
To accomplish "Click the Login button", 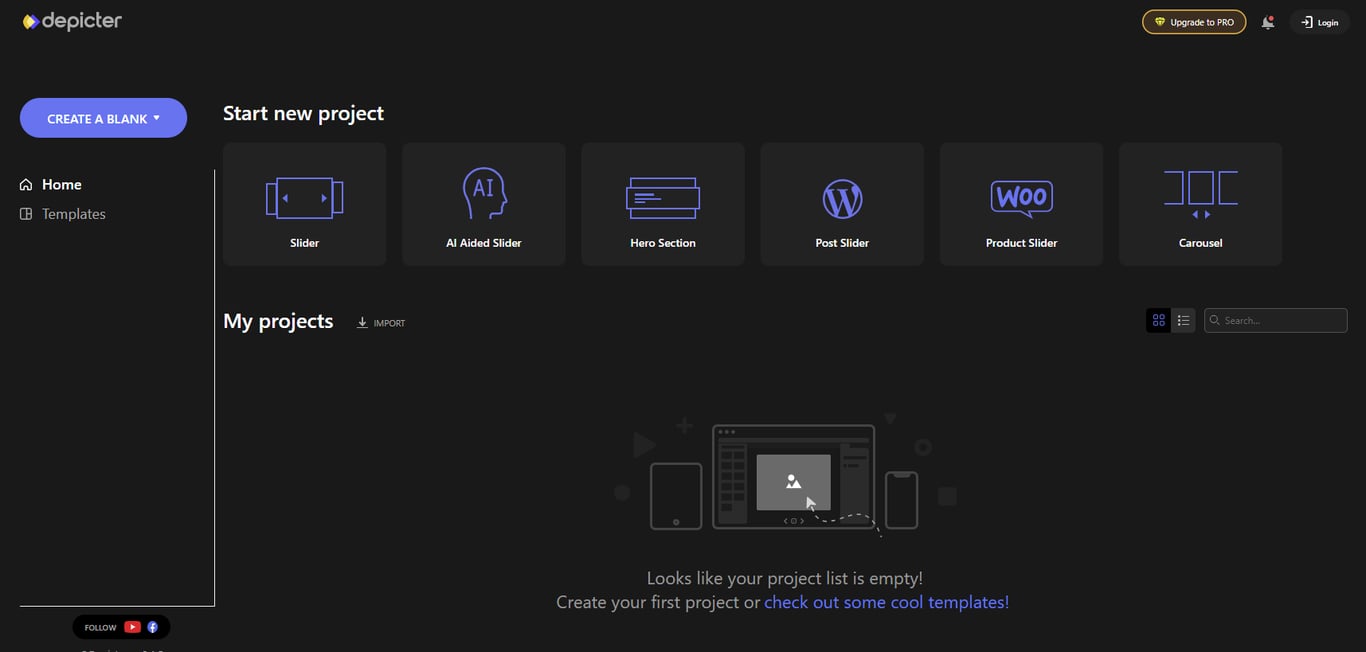I will [x=1319, y=21].
